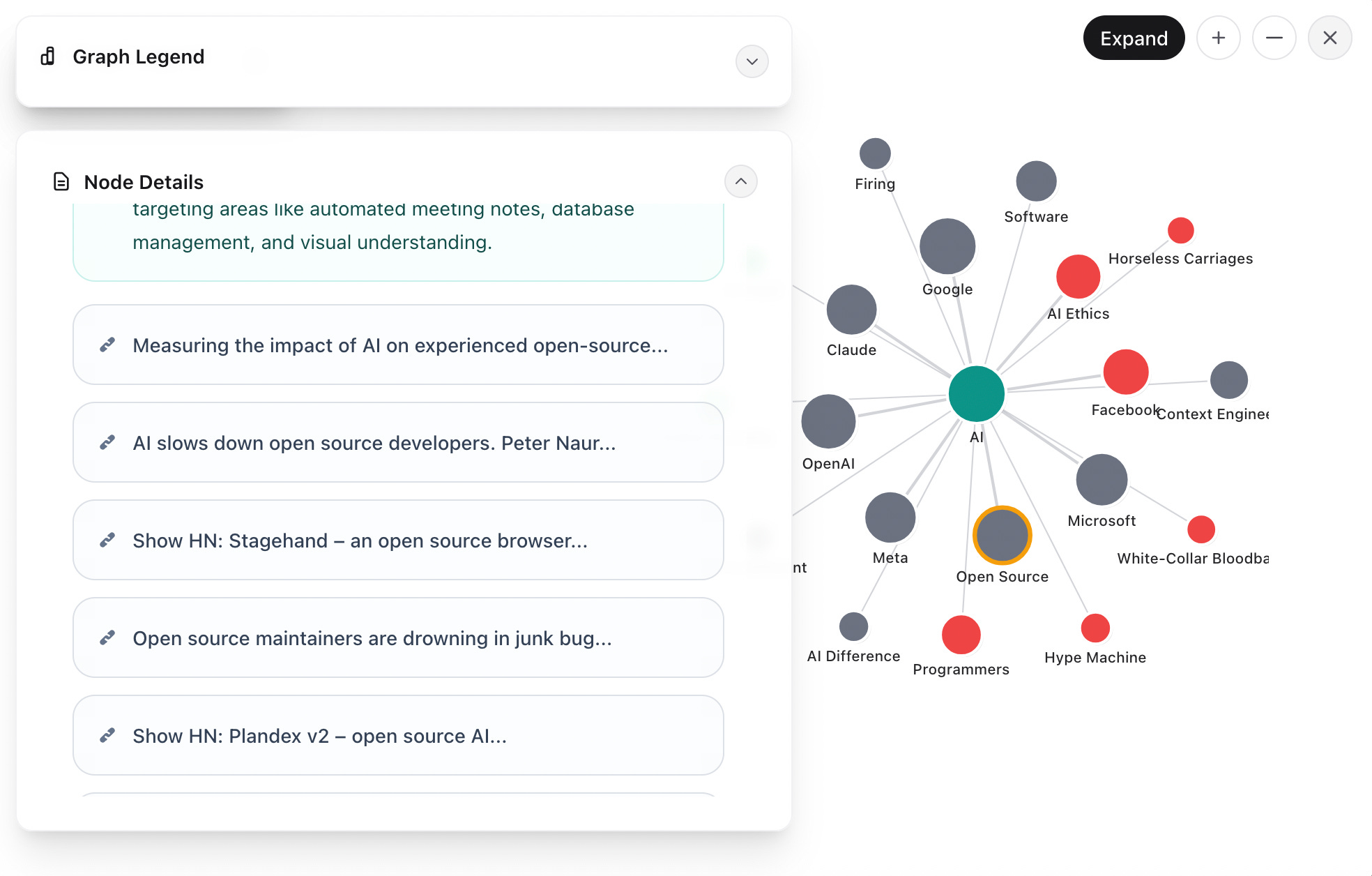Image resolution: width=1372 pixels, height=876 pixels.
Task: Select the gray Microsoft node
Action: (x=1102, y=480)
